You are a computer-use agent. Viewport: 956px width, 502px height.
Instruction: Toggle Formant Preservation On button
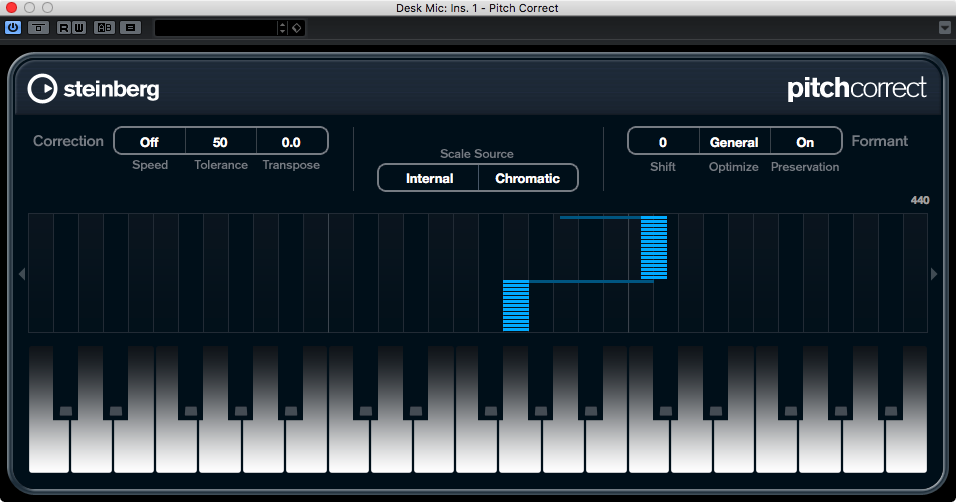click(805, 142)
